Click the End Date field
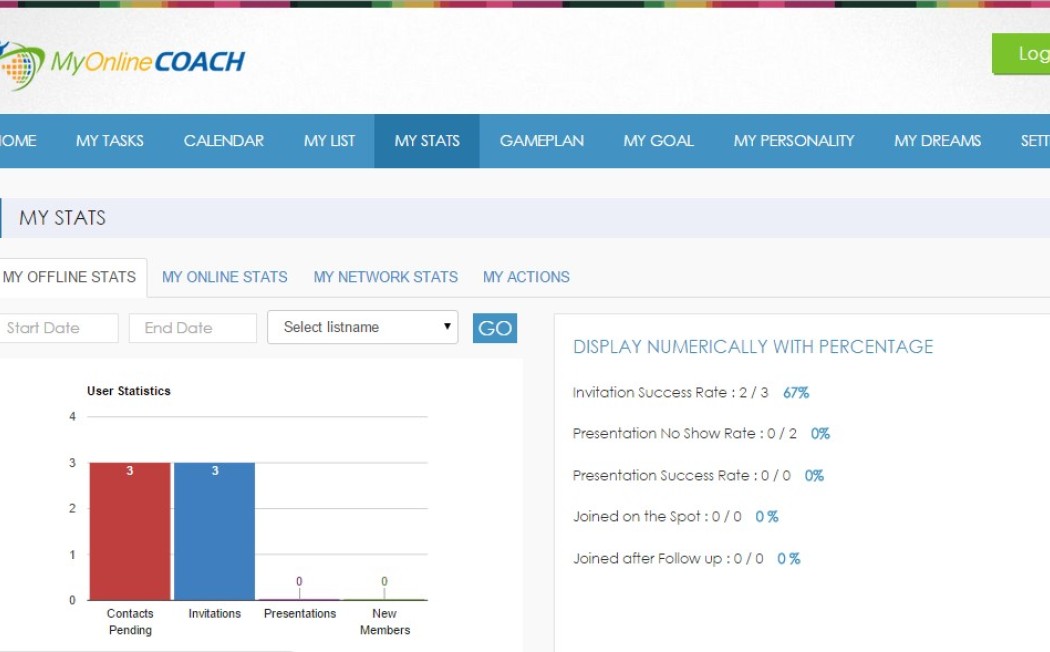This screenshot has width=1050, height=652. click(x=192, y=328)
